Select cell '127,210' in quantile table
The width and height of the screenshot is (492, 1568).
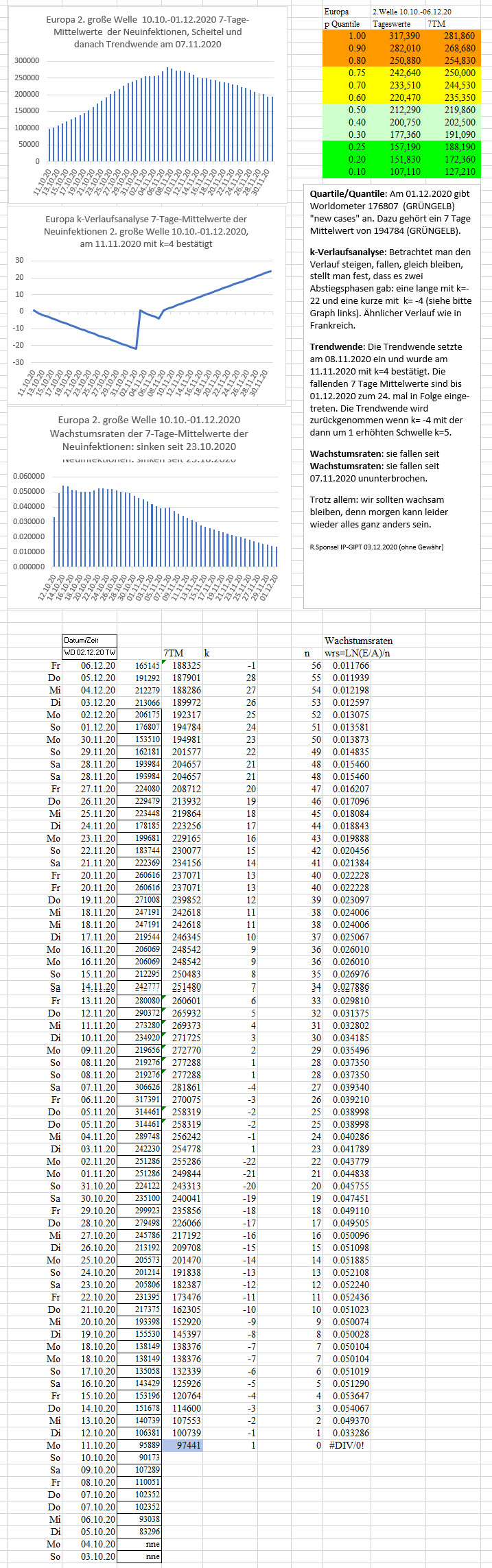[452, 171]
